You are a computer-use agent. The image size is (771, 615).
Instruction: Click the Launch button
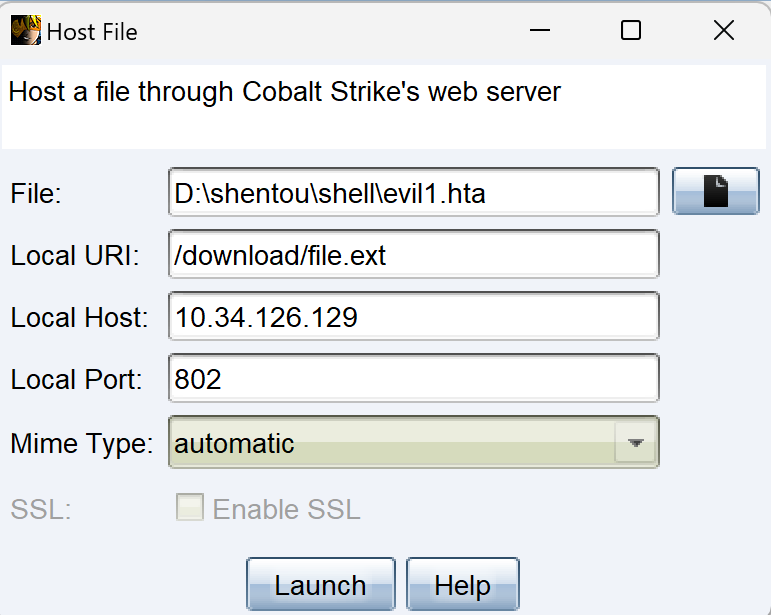[x=321, y=584]
